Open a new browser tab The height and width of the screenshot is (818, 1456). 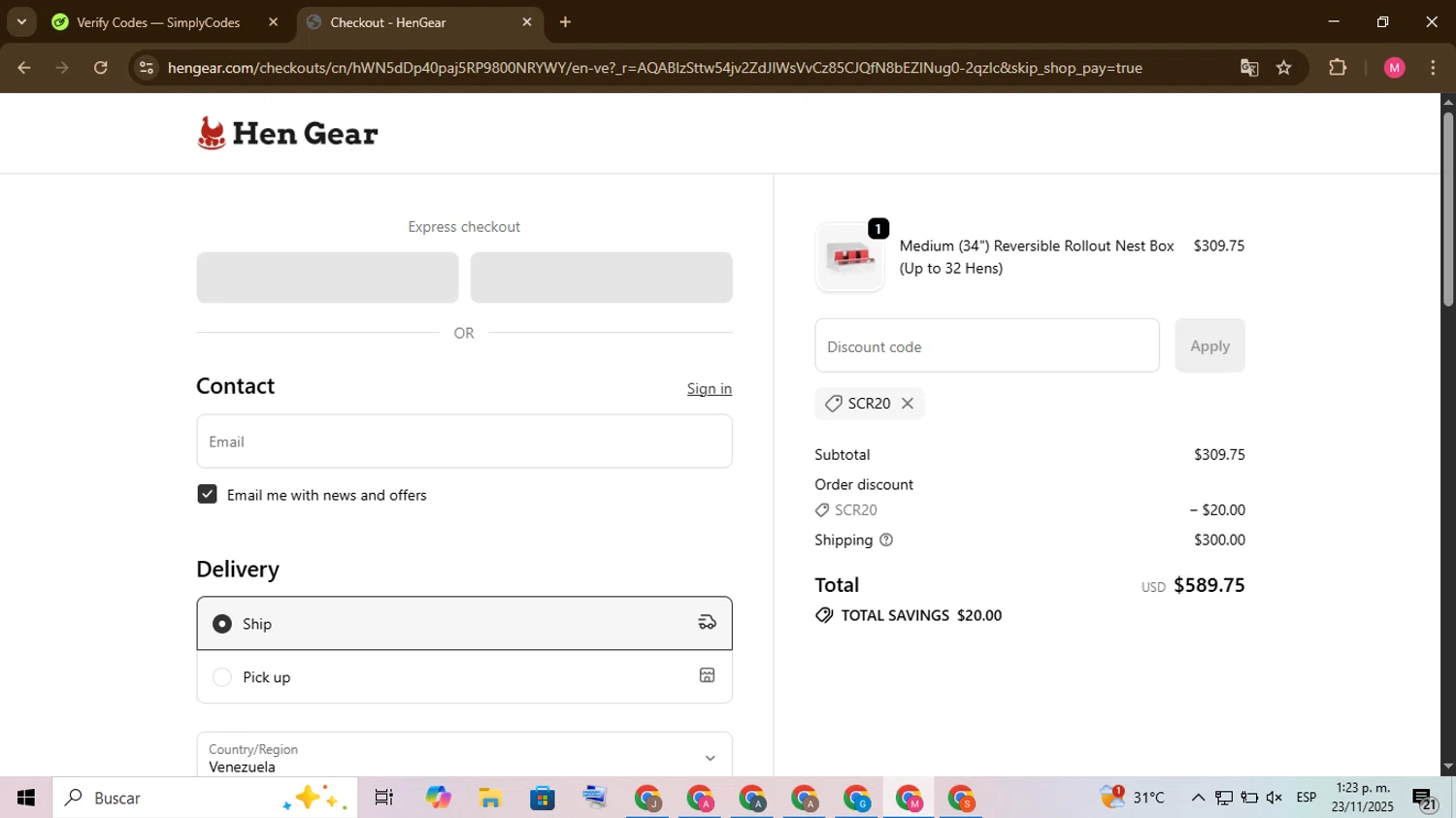pos(565,22)
